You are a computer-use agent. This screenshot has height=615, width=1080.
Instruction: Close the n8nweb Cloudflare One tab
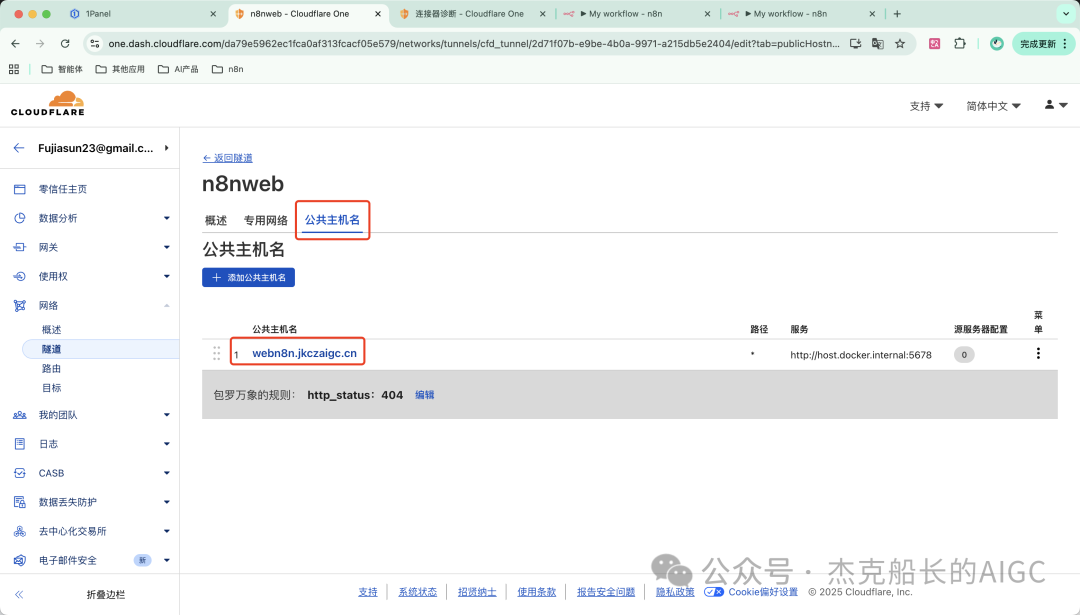(377, 14)
